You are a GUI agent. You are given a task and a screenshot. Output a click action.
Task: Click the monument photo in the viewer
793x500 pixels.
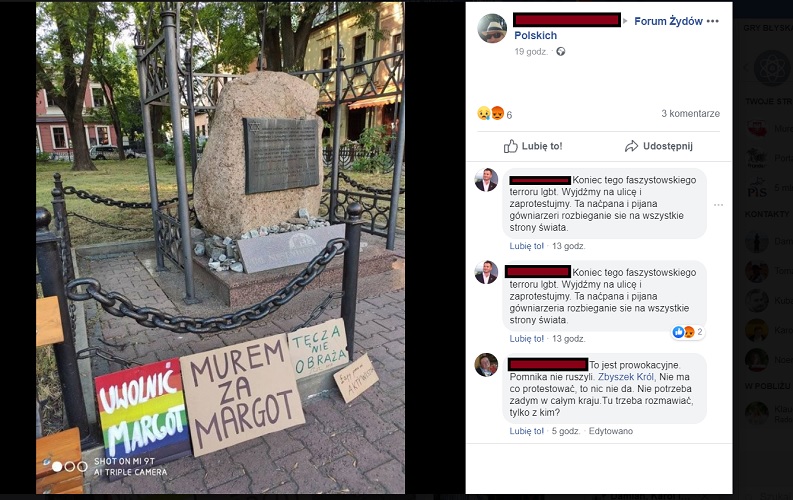(x=220, y=248)
